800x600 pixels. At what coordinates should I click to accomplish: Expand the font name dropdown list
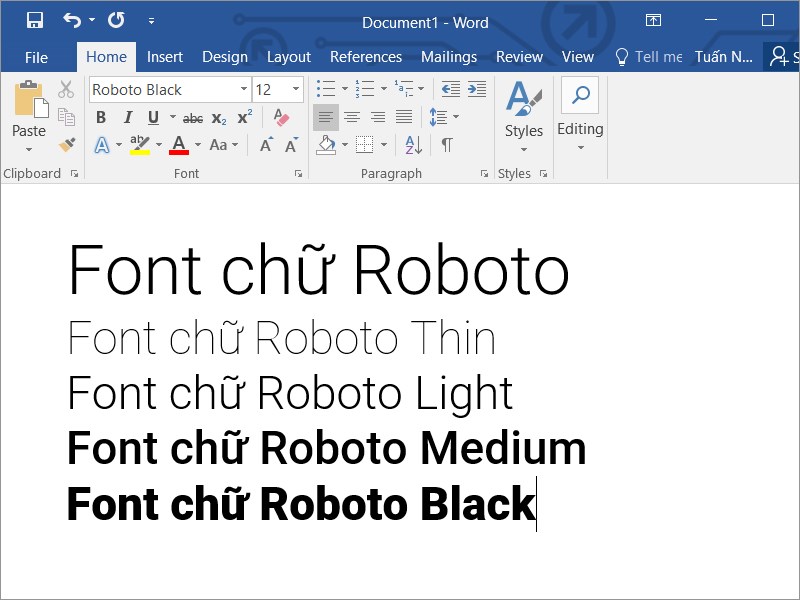coord(244,89)
